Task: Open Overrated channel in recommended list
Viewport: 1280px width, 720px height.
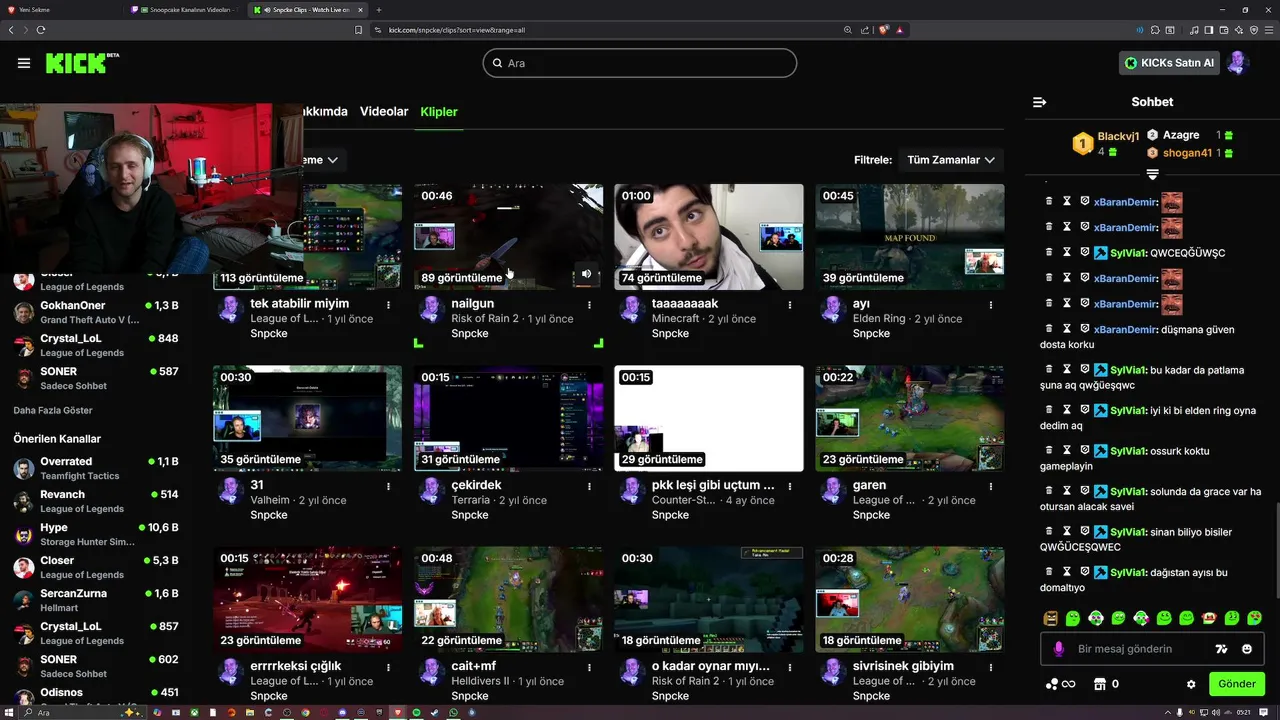Action: point(95,468)
